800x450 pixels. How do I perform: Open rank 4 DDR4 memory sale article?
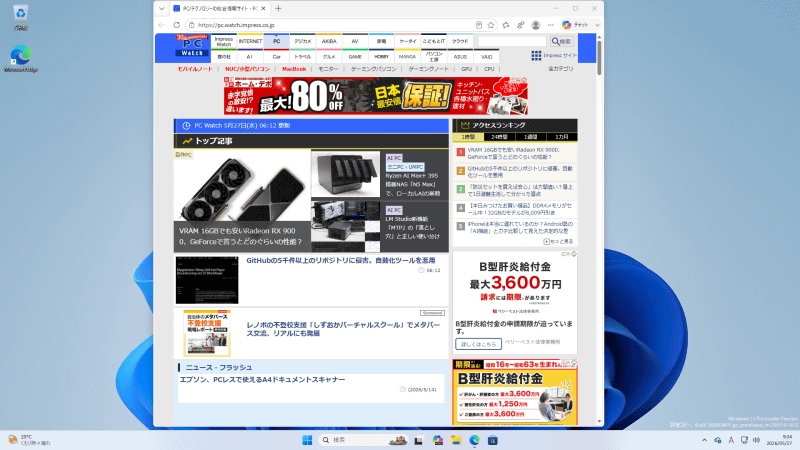pos(519,209)
